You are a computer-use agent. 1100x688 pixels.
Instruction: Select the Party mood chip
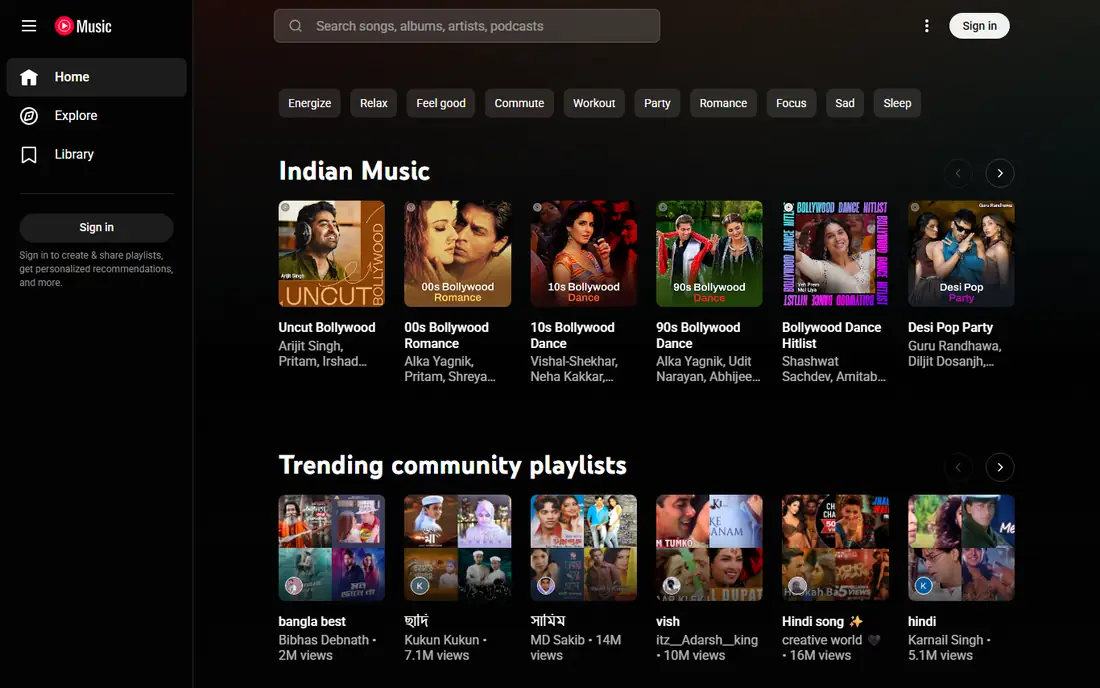pyautogui.click(x=657, y=103)
